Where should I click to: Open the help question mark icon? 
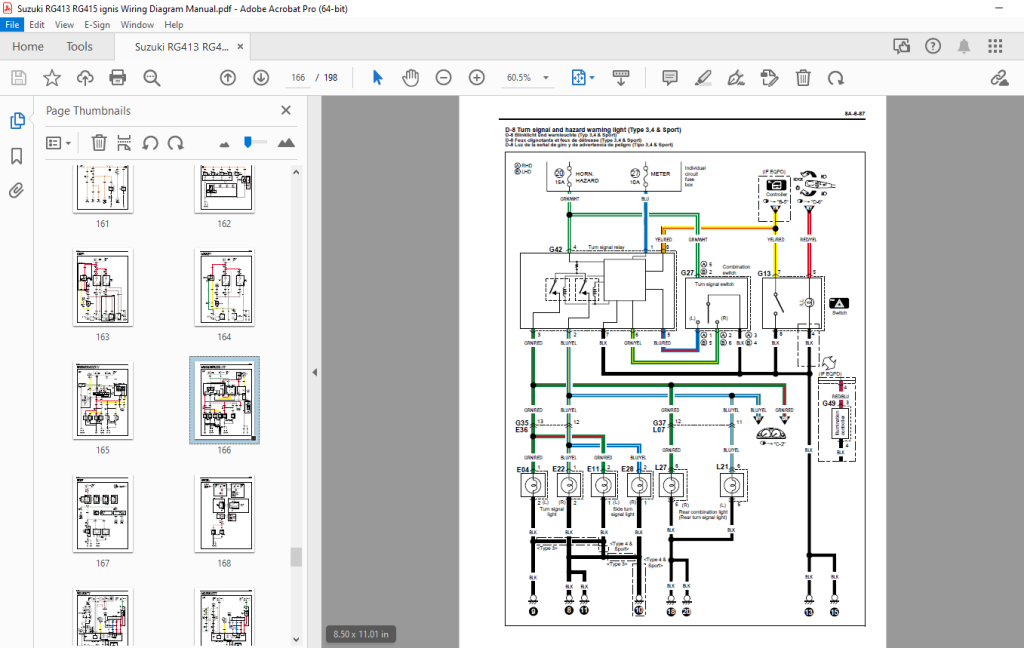(x=933, y=46)
